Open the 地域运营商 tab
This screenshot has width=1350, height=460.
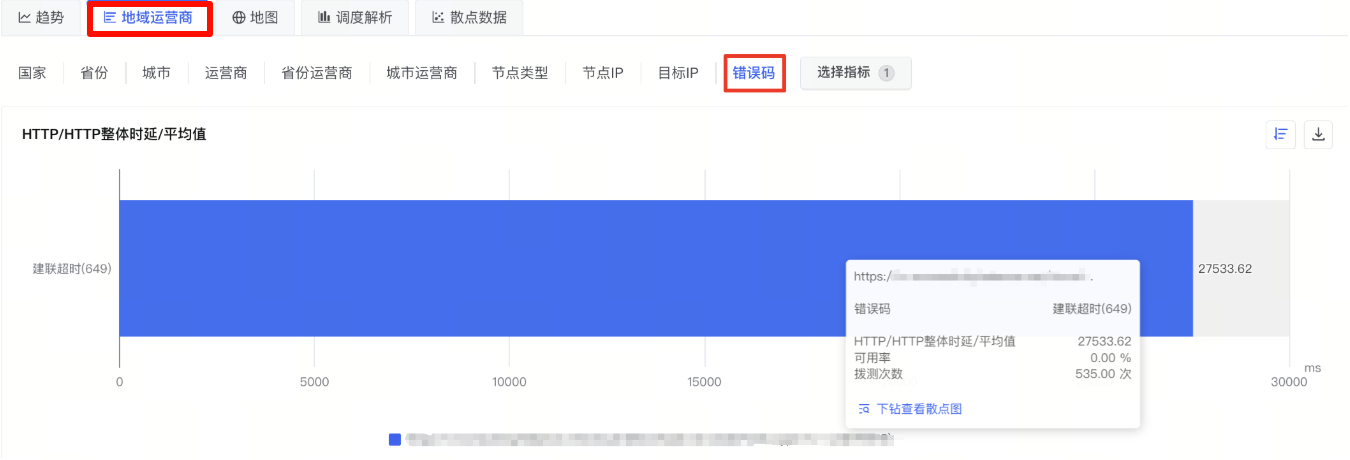(x=148, y=17)
